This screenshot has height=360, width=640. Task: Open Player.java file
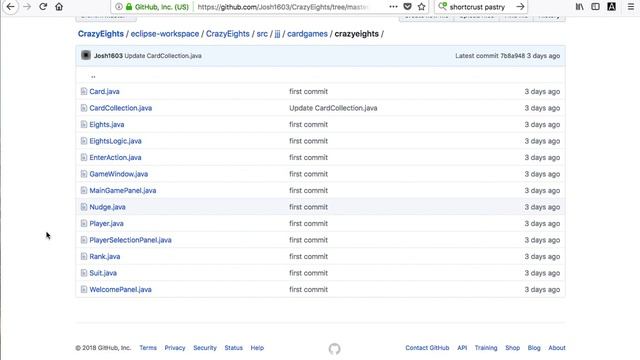(107, 224)
